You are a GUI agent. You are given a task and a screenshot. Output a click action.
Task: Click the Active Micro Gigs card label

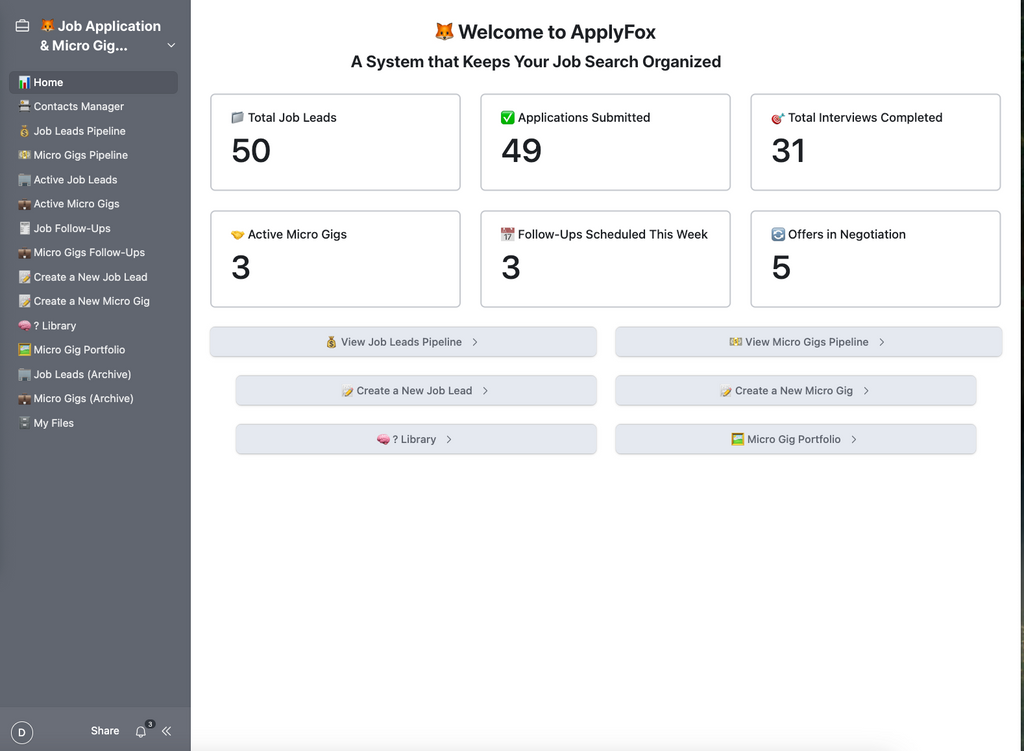tap(297, 234)
